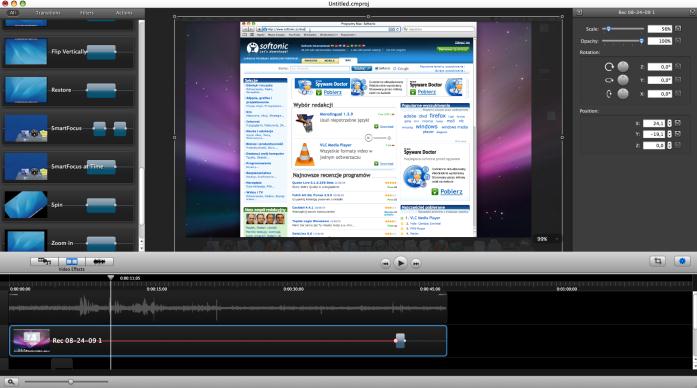Screen dimensions: 697x388
Task: Select the Spin effect thumbnail
Action: (x=25, y=205)
